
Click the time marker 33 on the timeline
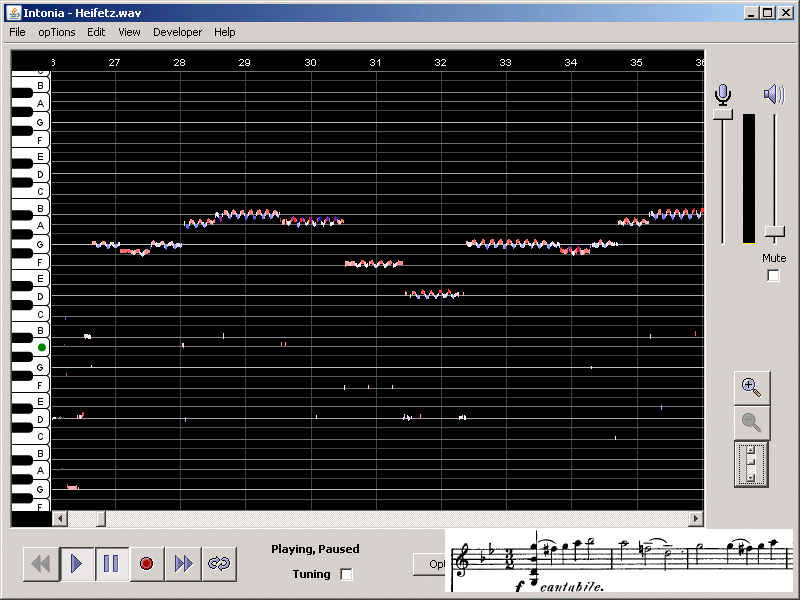(x=505, y=62)
